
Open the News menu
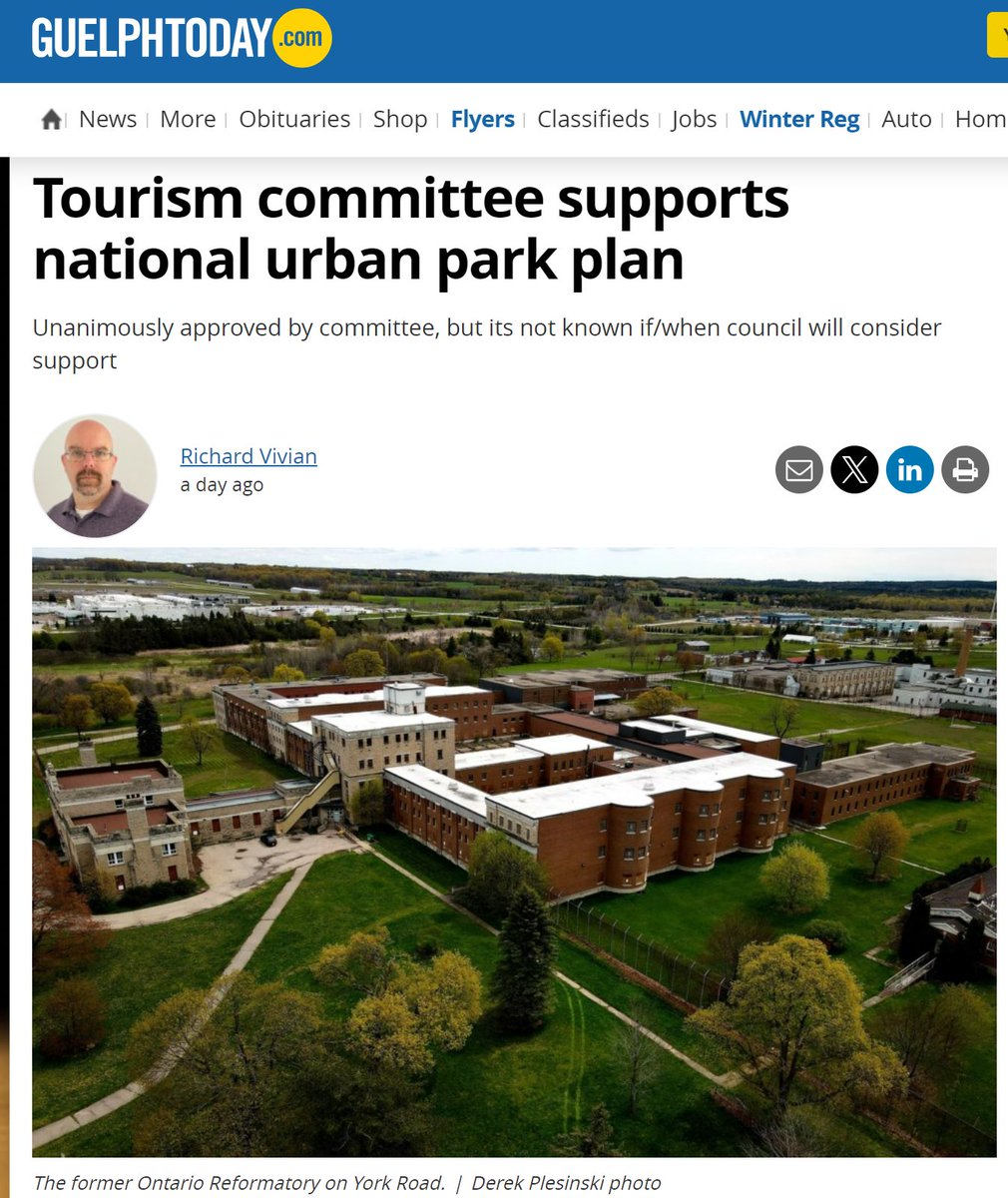pyautogui.click(x=108, y=119)
